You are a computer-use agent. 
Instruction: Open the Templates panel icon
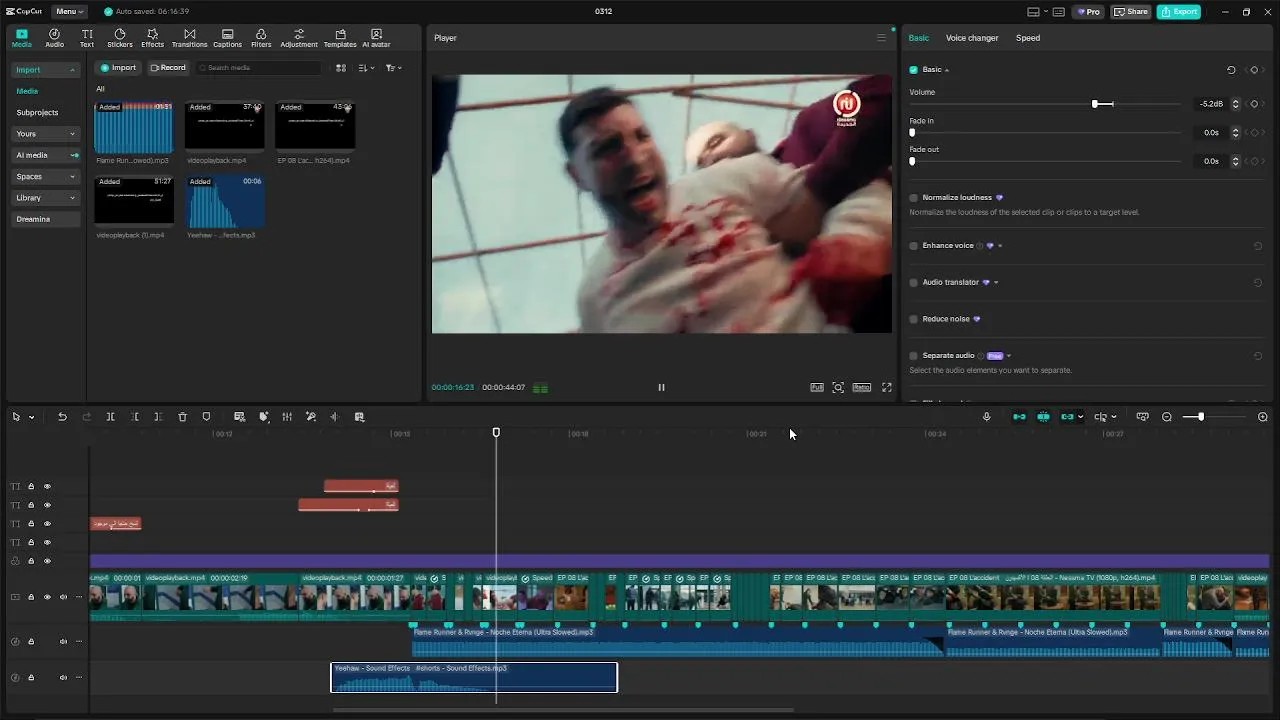(x=340, y=38)
